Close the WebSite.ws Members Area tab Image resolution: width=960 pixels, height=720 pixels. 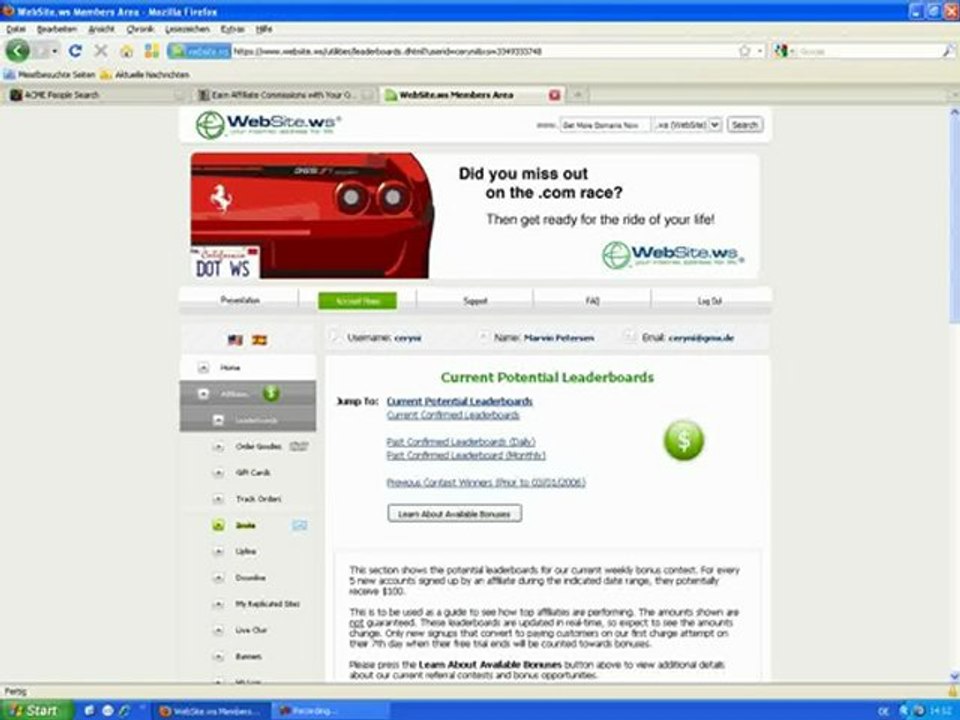pos(555,95)
